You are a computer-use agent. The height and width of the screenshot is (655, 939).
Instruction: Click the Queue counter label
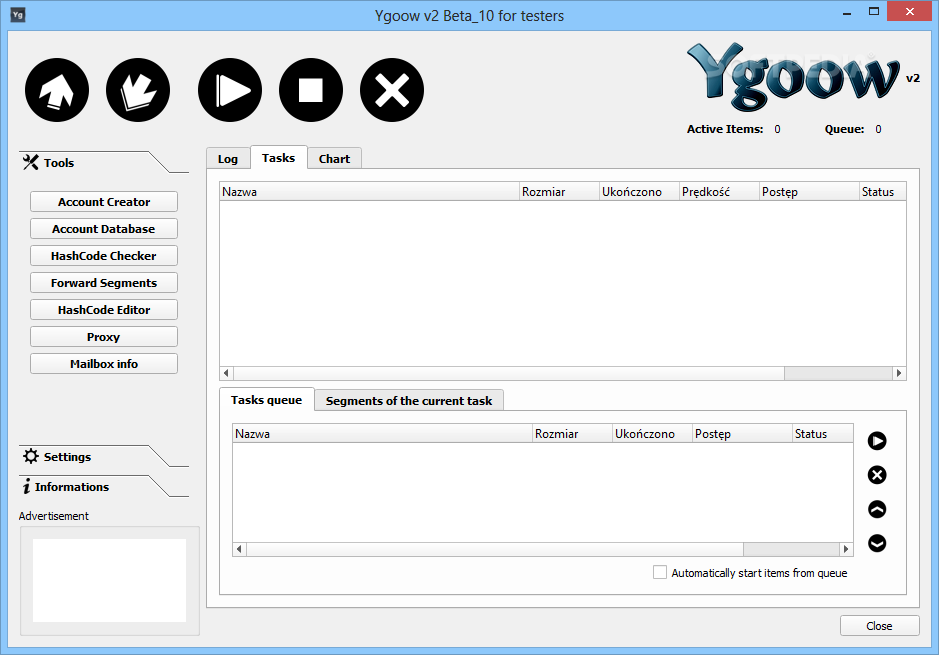click(x=844, y=129)
